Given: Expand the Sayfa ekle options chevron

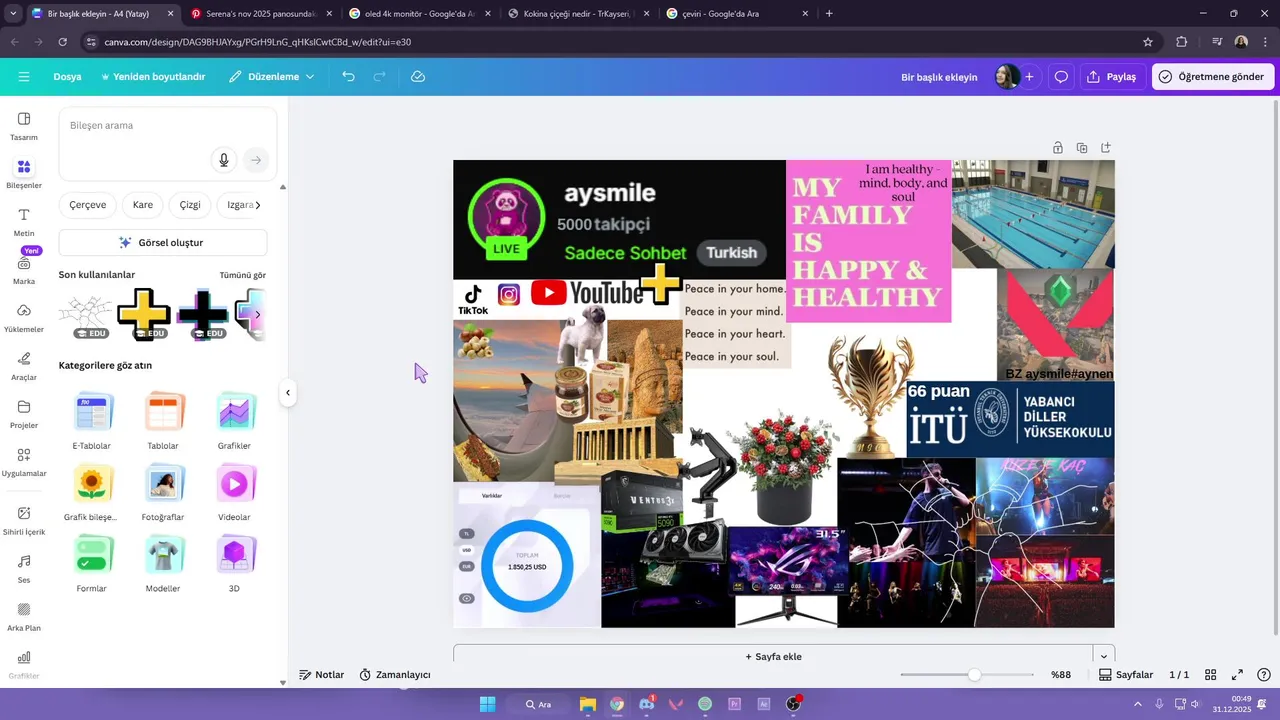Looking at the screenshot, I should (x=1104, y=656).
